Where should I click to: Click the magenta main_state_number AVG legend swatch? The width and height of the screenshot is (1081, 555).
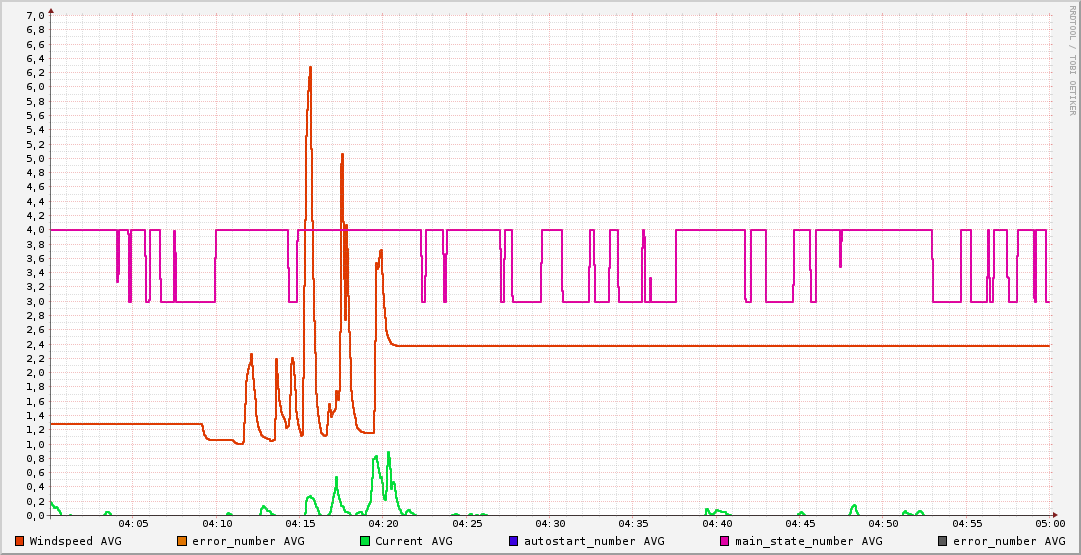point(724,541)
